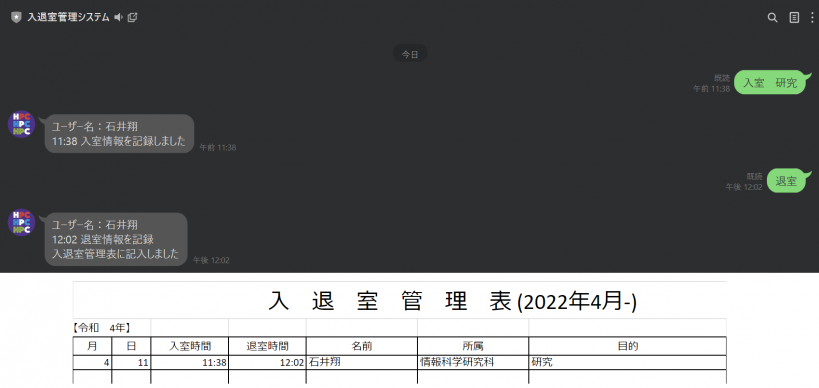Select the 目的 column header cell
Image resolution: width=819 pixels, height=388 pixels.
pos(628,346)
